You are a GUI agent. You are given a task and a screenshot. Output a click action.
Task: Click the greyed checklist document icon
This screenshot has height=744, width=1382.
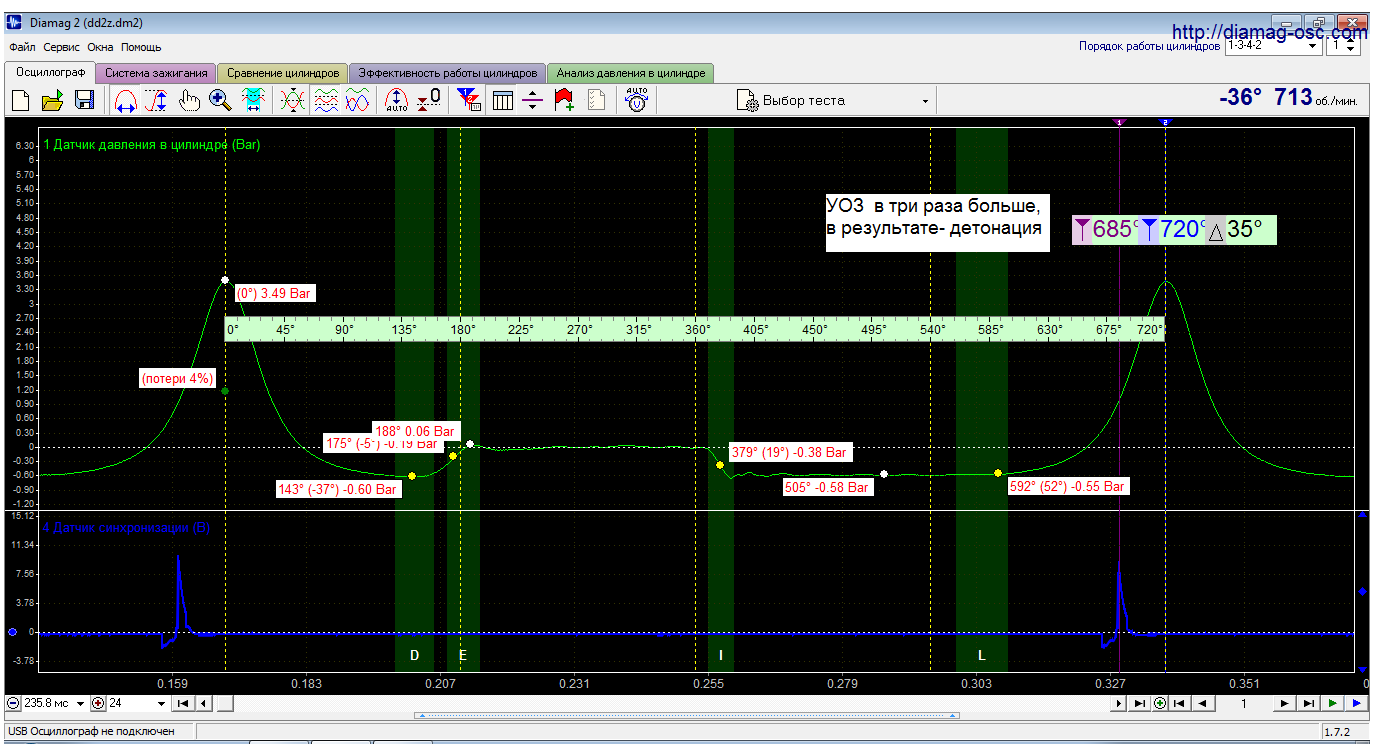pos(597,100)
